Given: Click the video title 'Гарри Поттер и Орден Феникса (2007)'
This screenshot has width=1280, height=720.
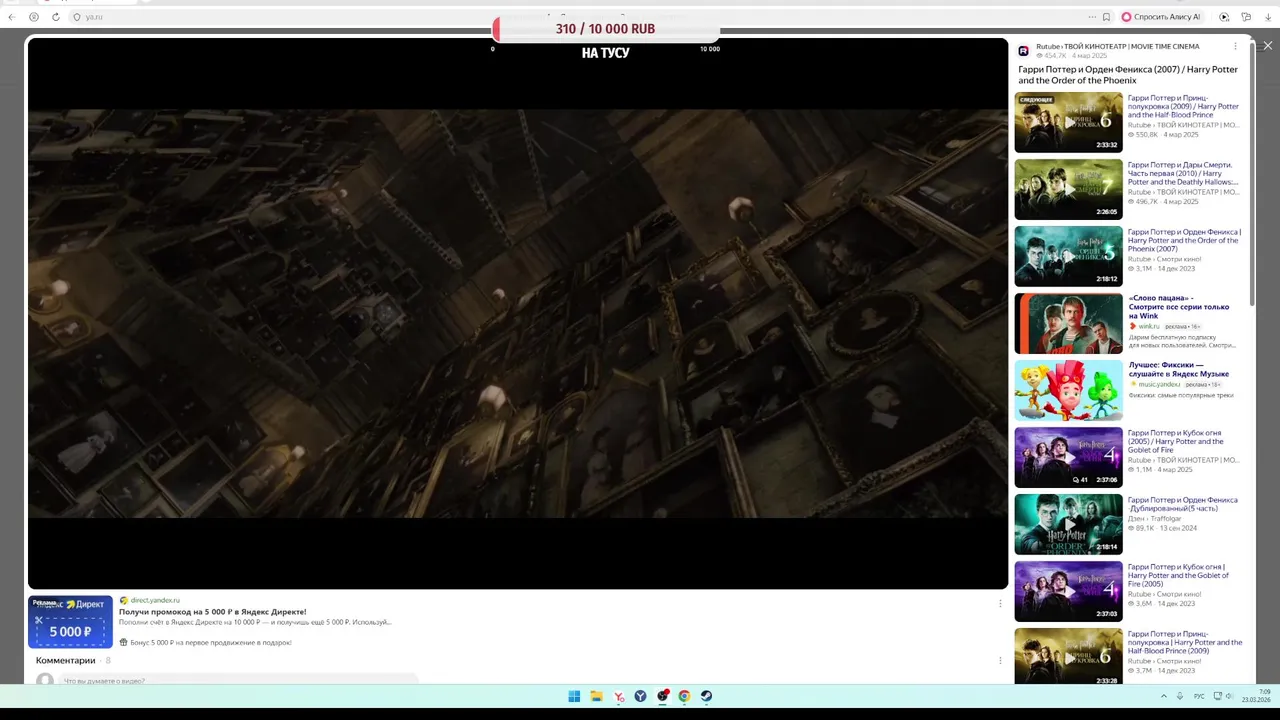Looking at the screenshot, I should click(1128, 75).
